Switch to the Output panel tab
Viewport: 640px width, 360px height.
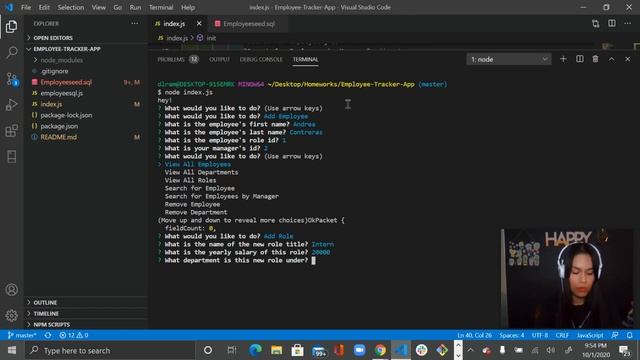[220, 60]
